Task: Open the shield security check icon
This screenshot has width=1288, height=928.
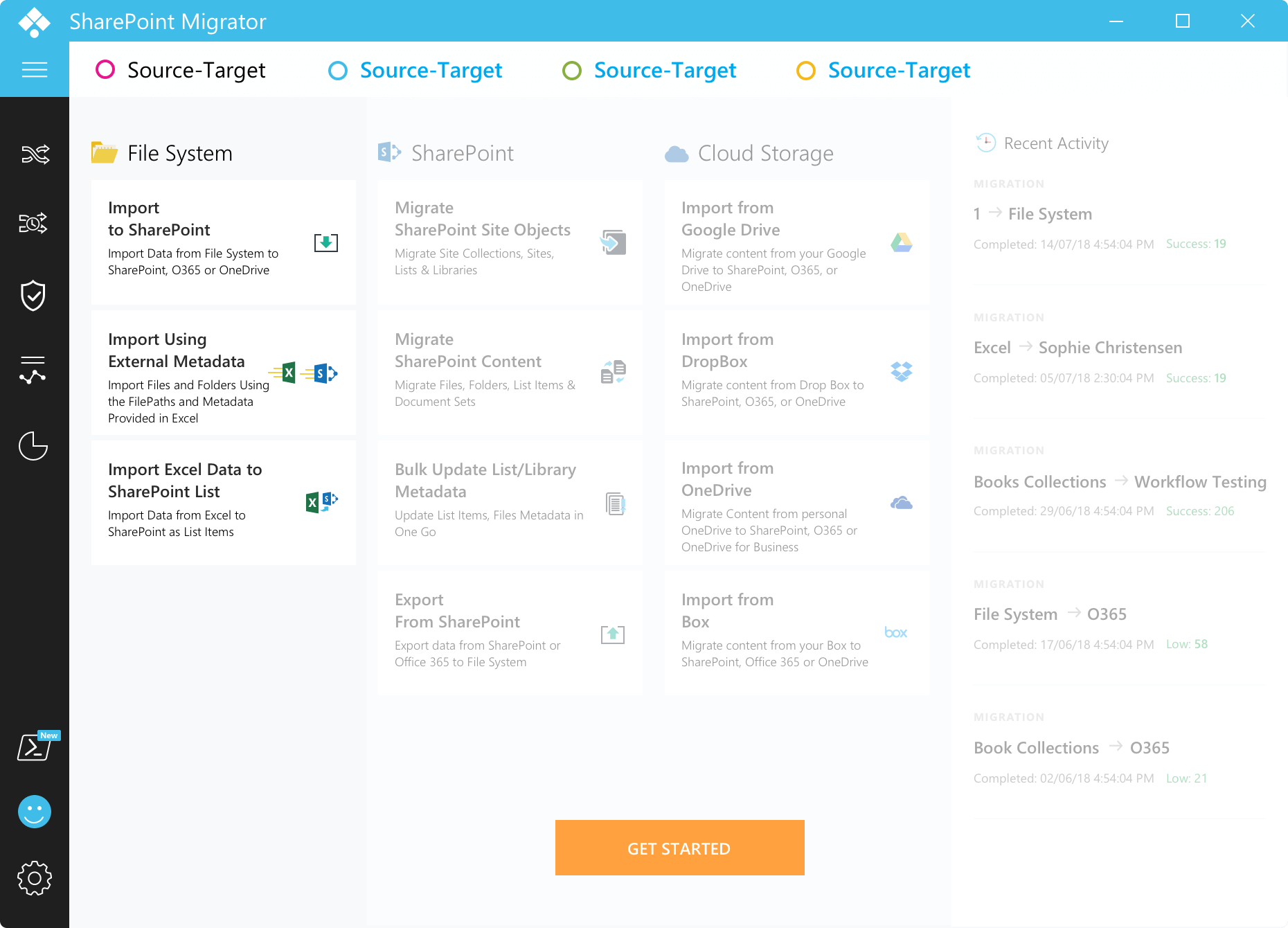Action: click(33, 296)
